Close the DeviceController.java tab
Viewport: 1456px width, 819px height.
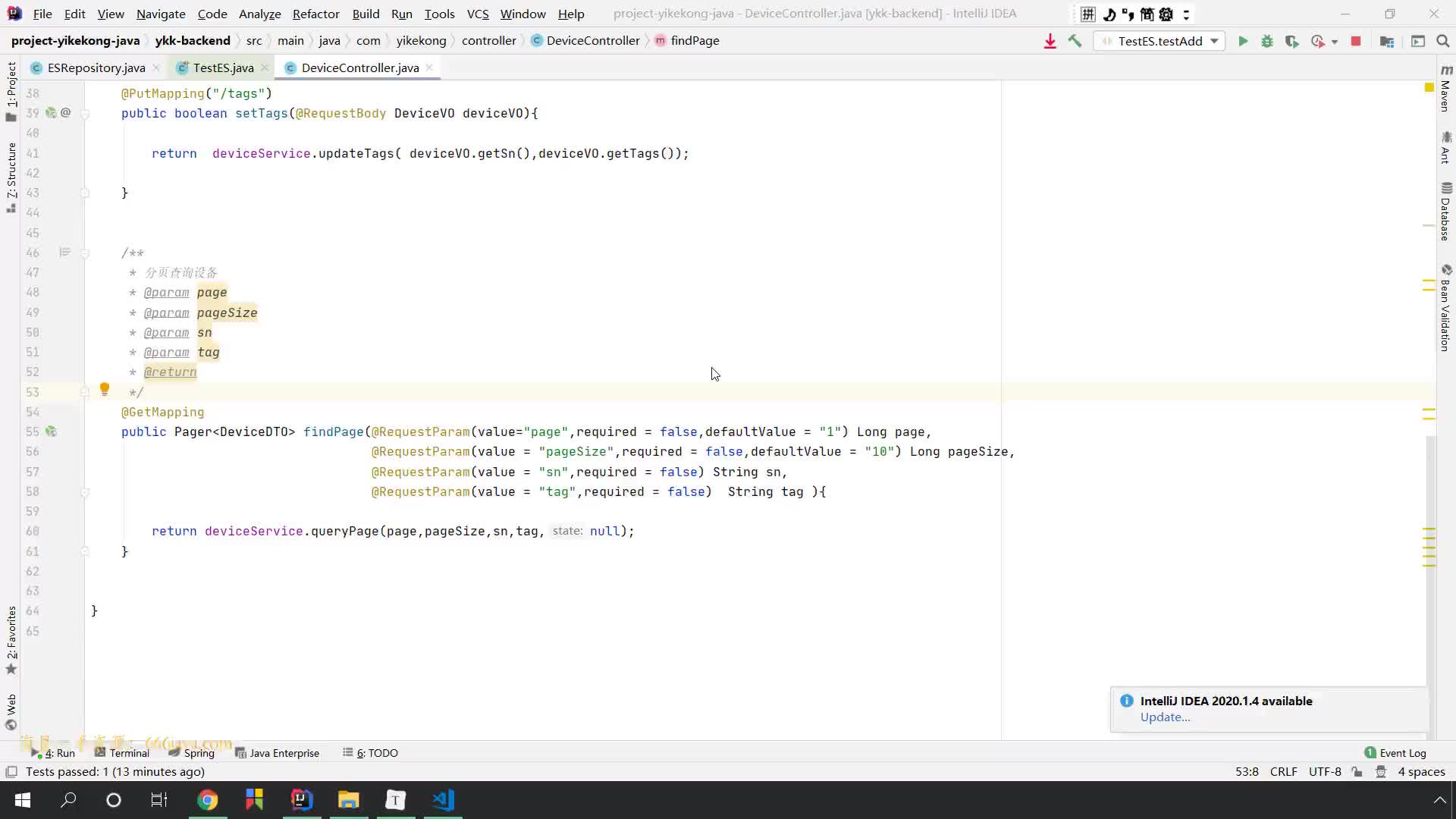429,67
